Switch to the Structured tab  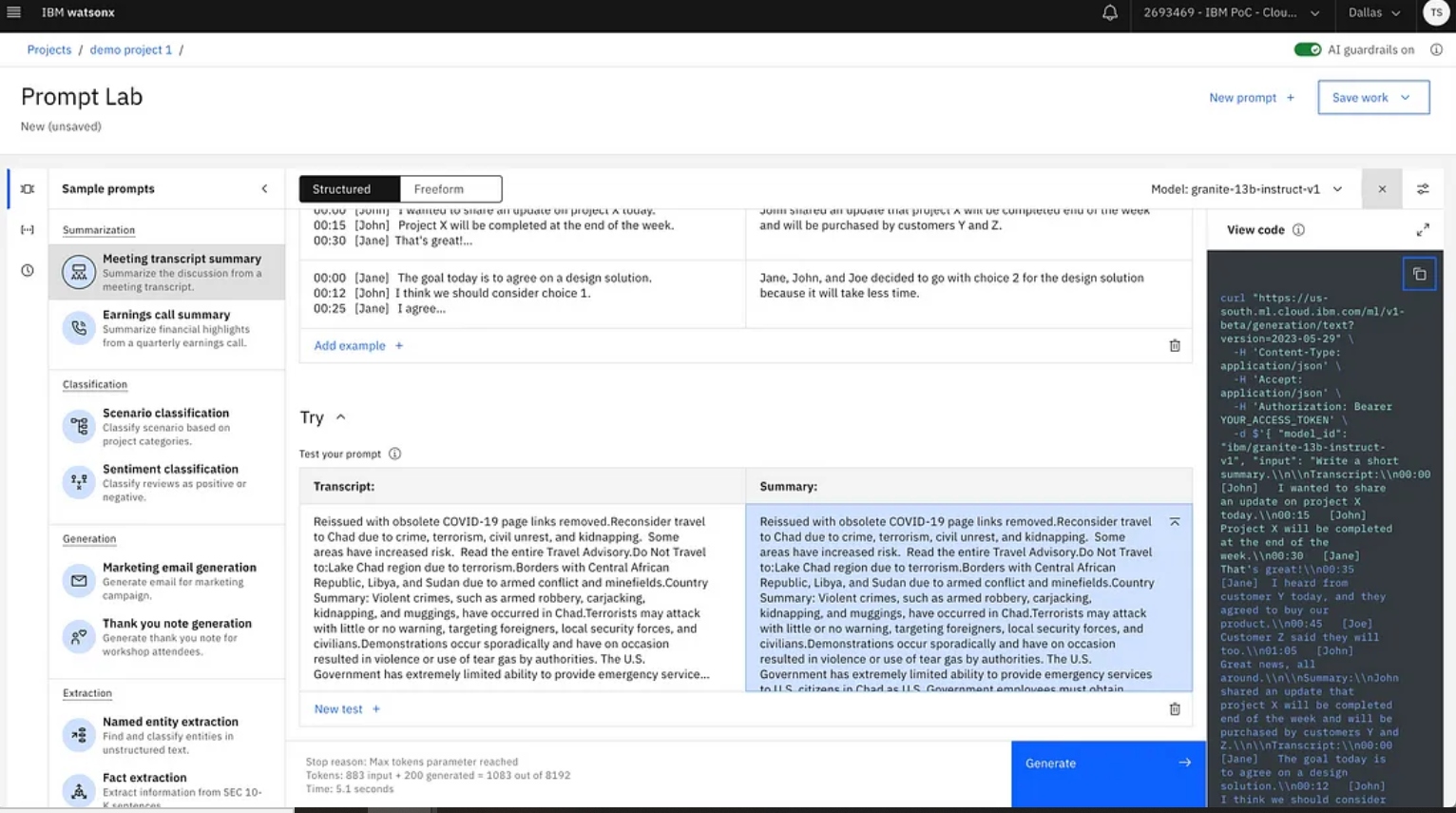point(350,189)
